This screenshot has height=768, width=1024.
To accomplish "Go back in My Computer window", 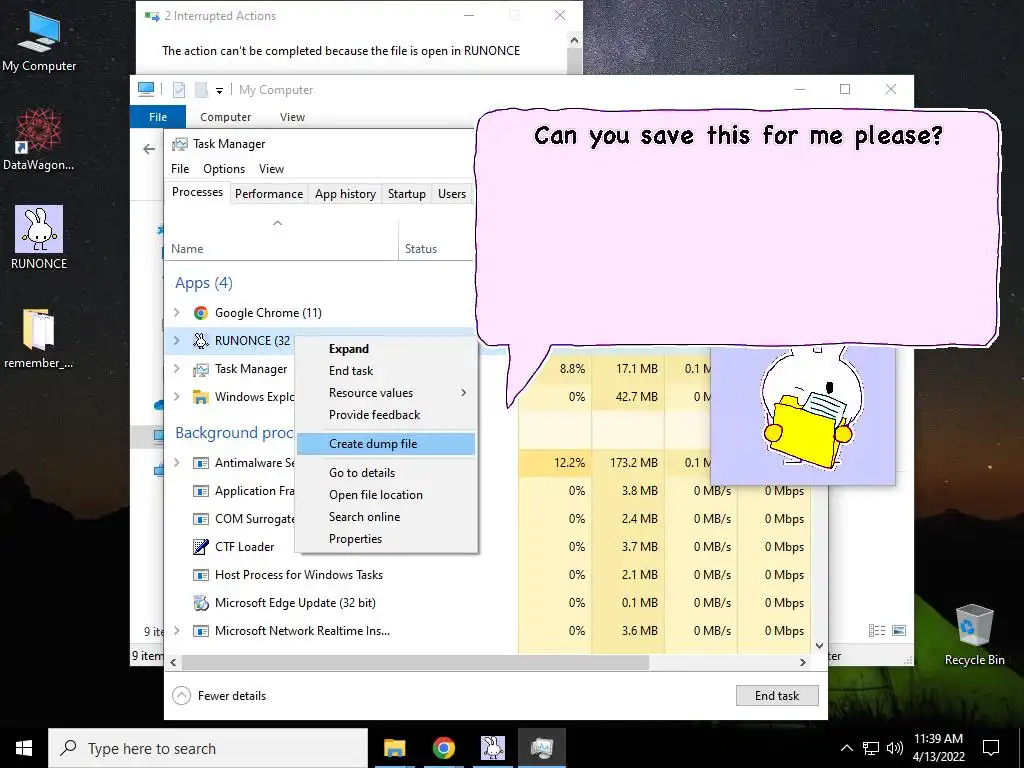I will pos(150,150).
